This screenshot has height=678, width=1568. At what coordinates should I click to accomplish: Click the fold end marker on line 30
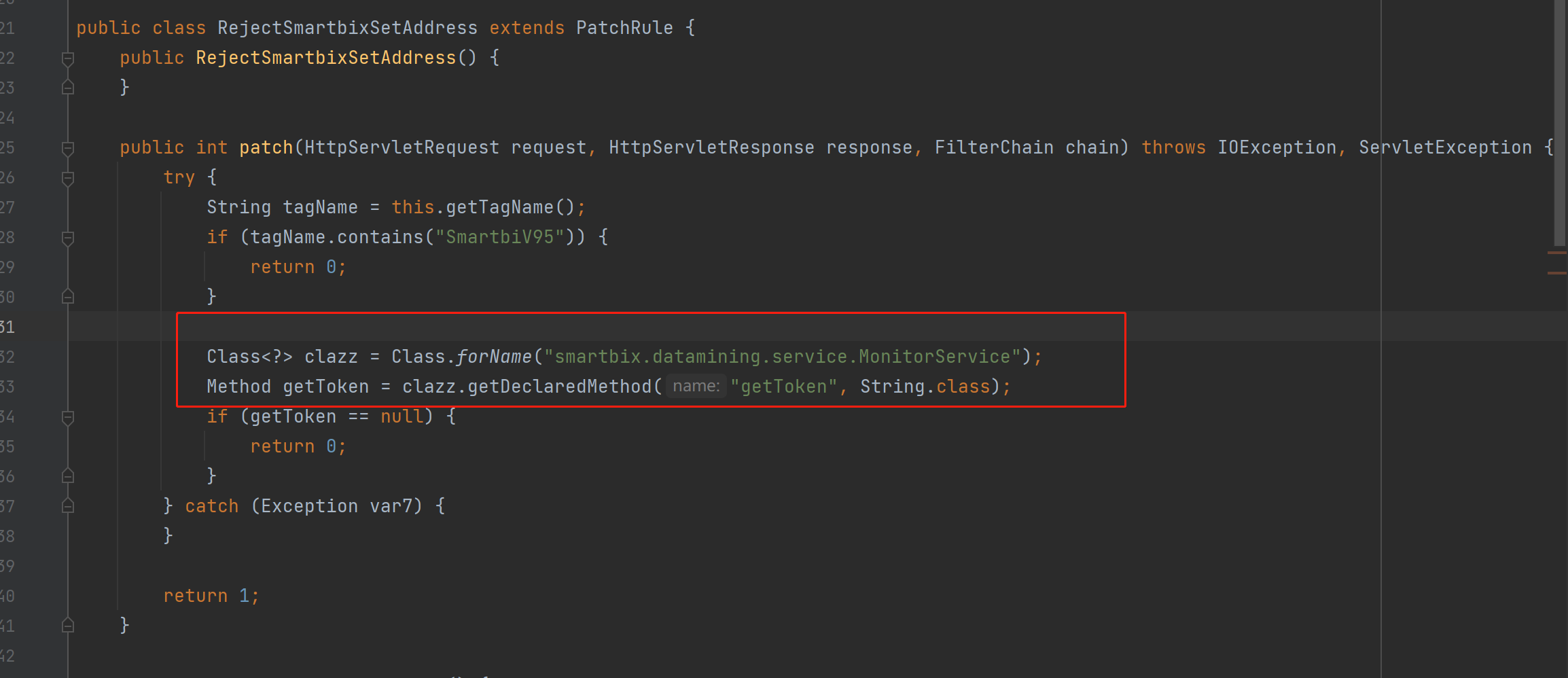pyautogui.click(x=68, y=297)
